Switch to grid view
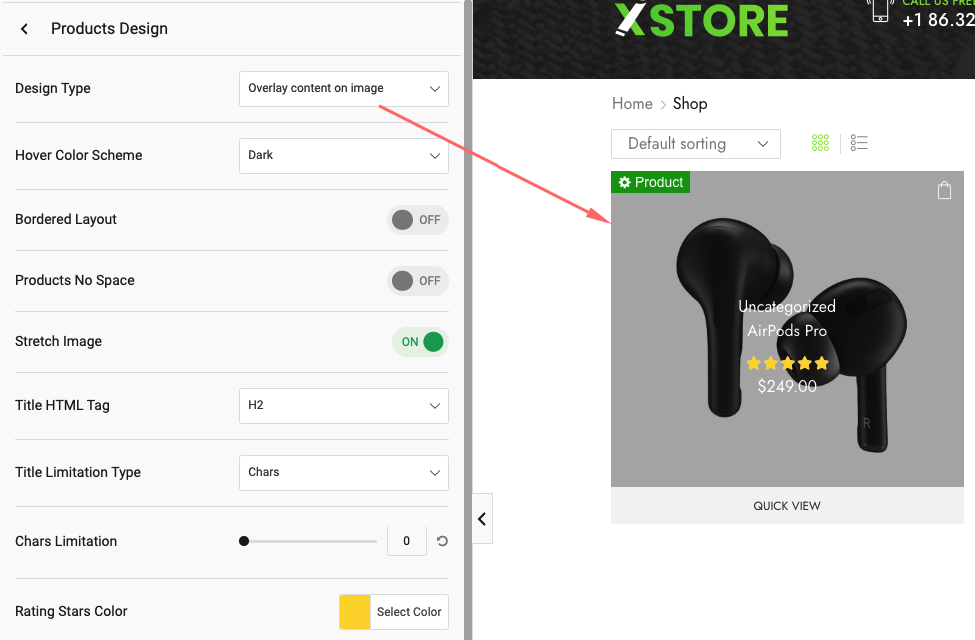Image resolution: width=975 pixels, height=640 pixels. click(x=820, y=143)
